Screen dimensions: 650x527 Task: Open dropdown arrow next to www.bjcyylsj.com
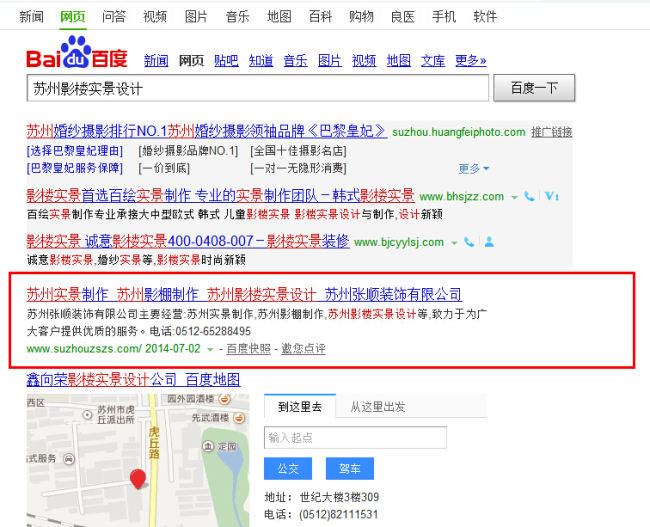pos(454,243)
